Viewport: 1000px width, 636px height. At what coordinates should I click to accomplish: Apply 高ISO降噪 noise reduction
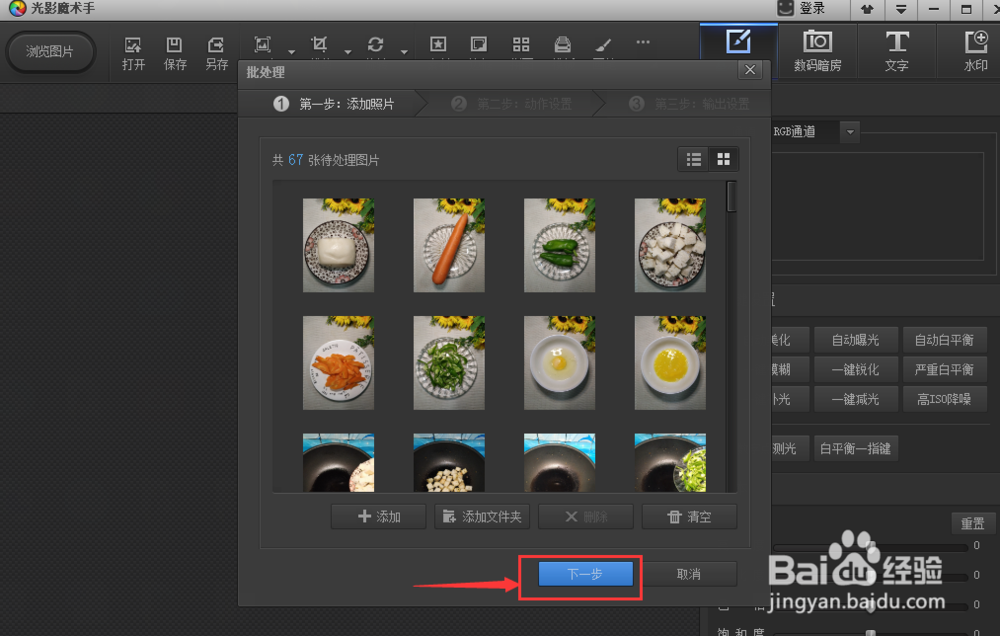pyautogui.click(x=944, y=399)
